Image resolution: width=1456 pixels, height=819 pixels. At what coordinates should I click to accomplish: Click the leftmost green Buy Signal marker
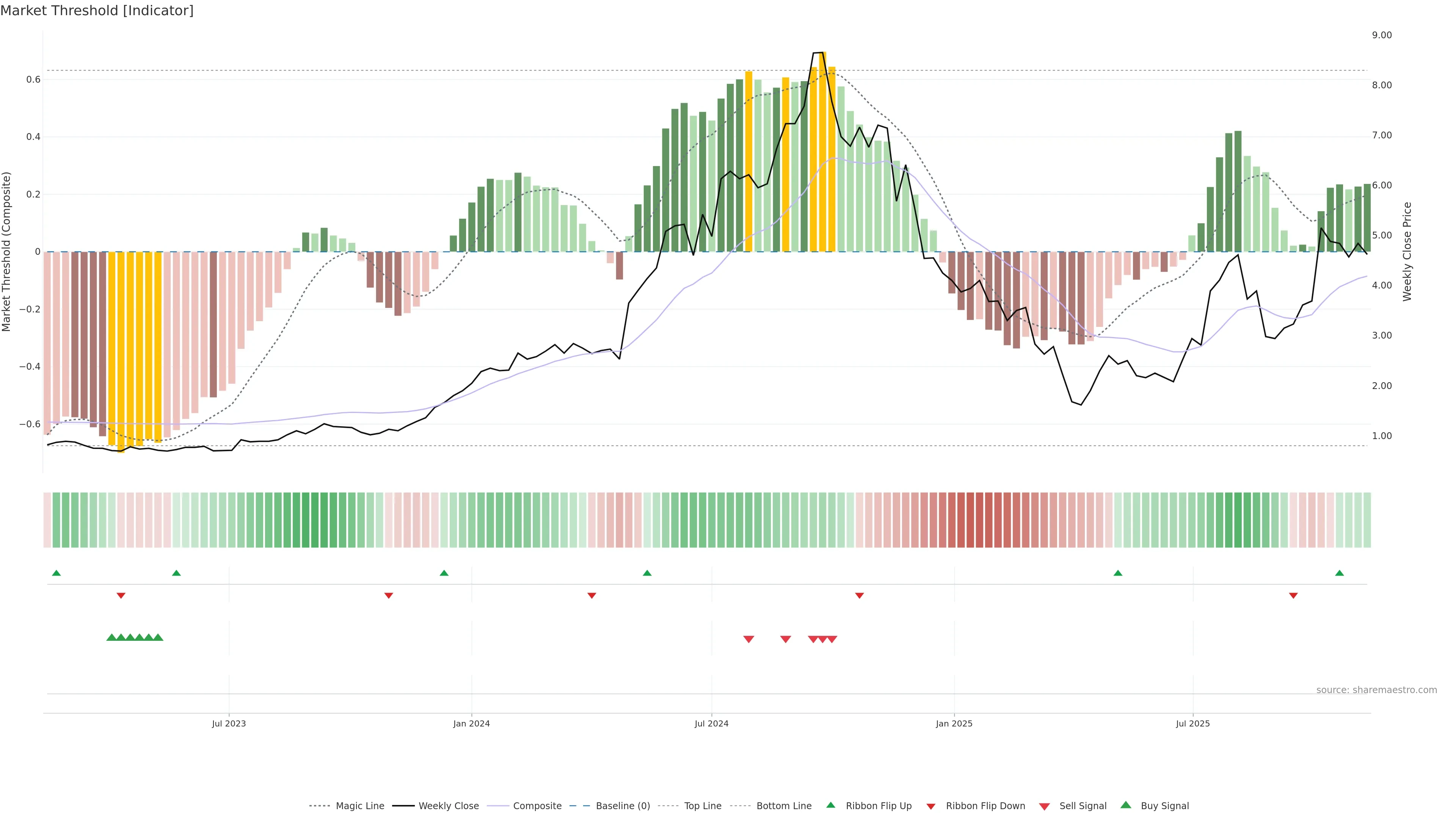pyautogui.click(x=111, y=637)
